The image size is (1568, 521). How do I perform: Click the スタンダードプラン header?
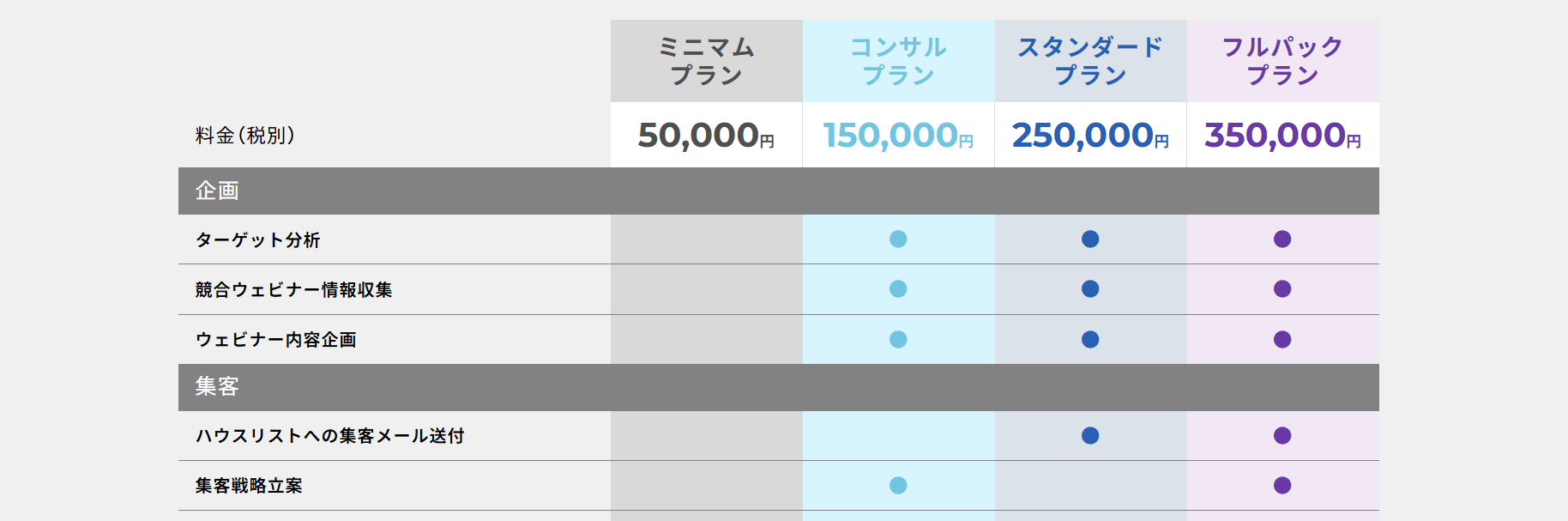pyautogui.click(x=1091, y=61)
